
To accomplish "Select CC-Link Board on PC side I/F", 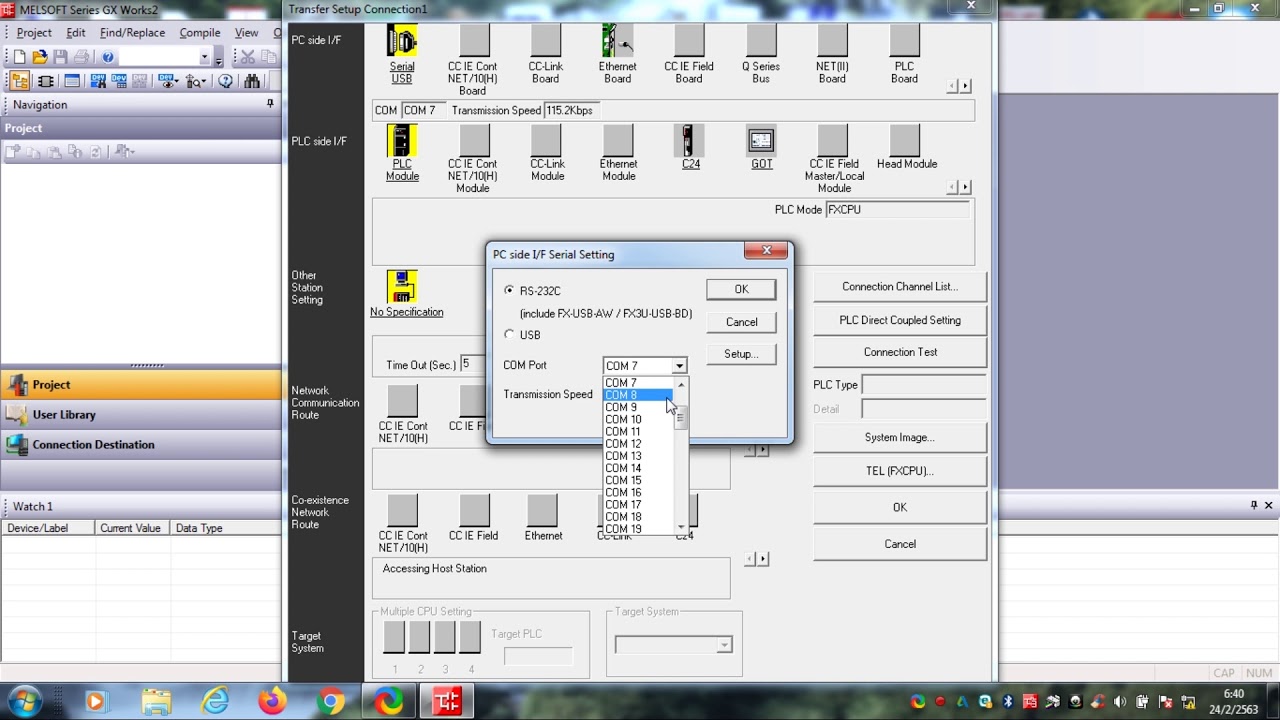I will 545,55.
